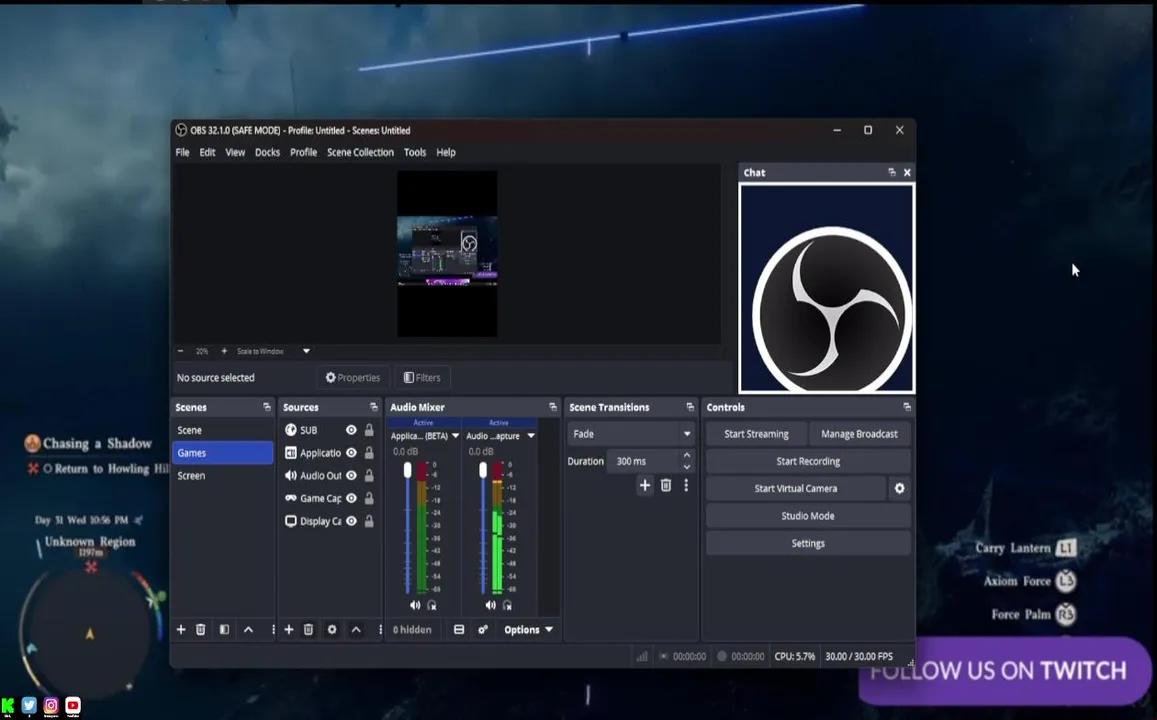Click the 300 ms duration field

(x=643, y=461)
